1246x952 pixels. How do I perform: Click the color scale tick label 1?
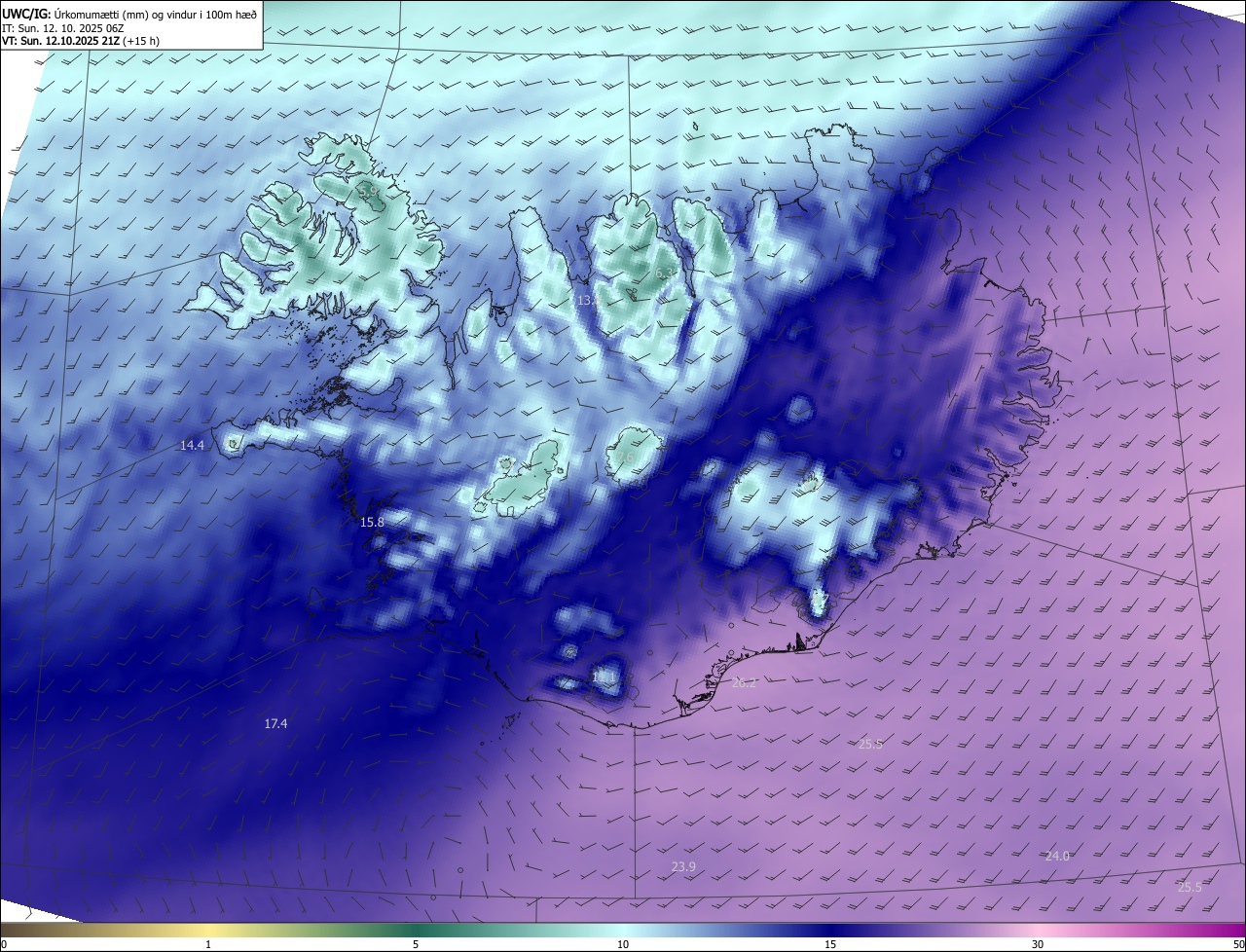(208, 944)
